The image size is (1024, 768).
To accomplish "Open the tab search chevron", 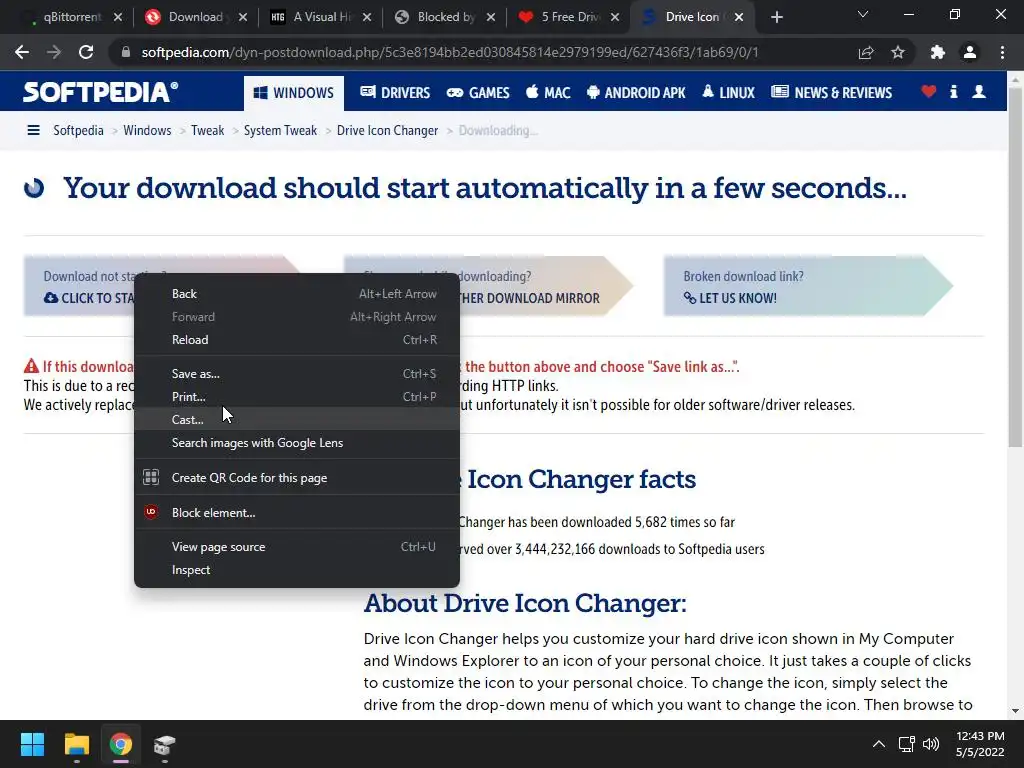I will (x=863, y=14).
